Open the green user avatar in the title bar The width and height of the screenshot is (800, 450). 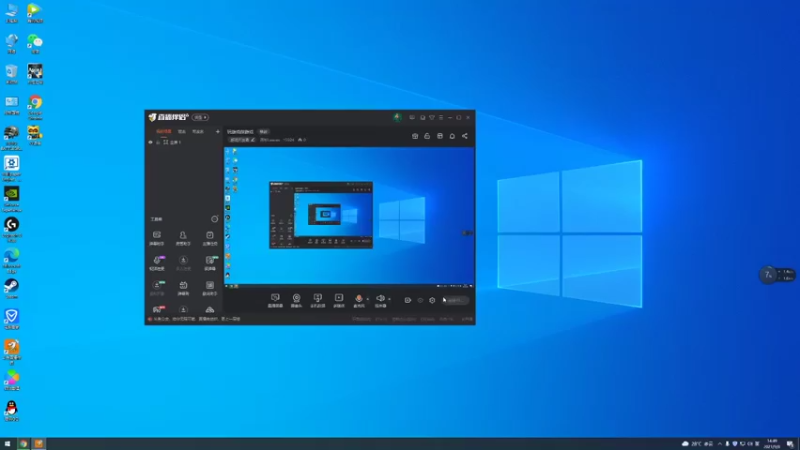397,117
